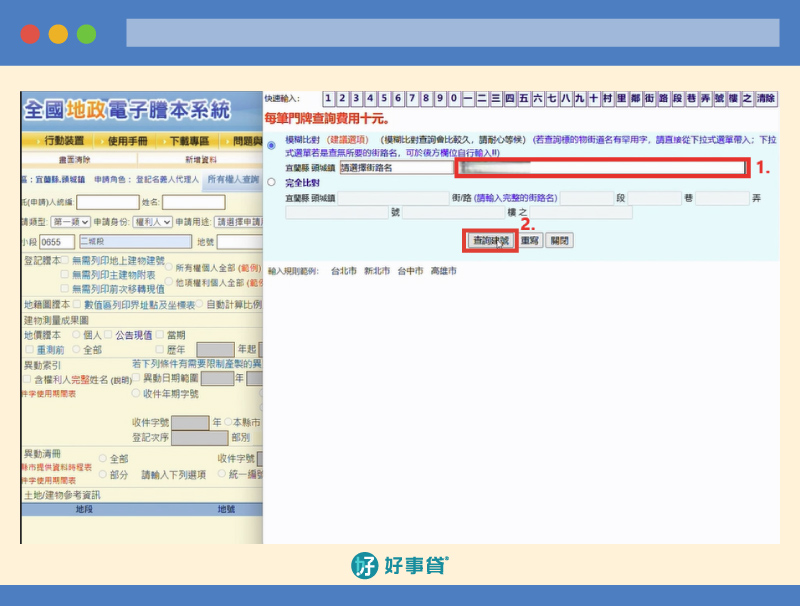Open the 使用手冊 menu item
The height and width of the screenshot is (606, 800).
(x=127, y=140)
